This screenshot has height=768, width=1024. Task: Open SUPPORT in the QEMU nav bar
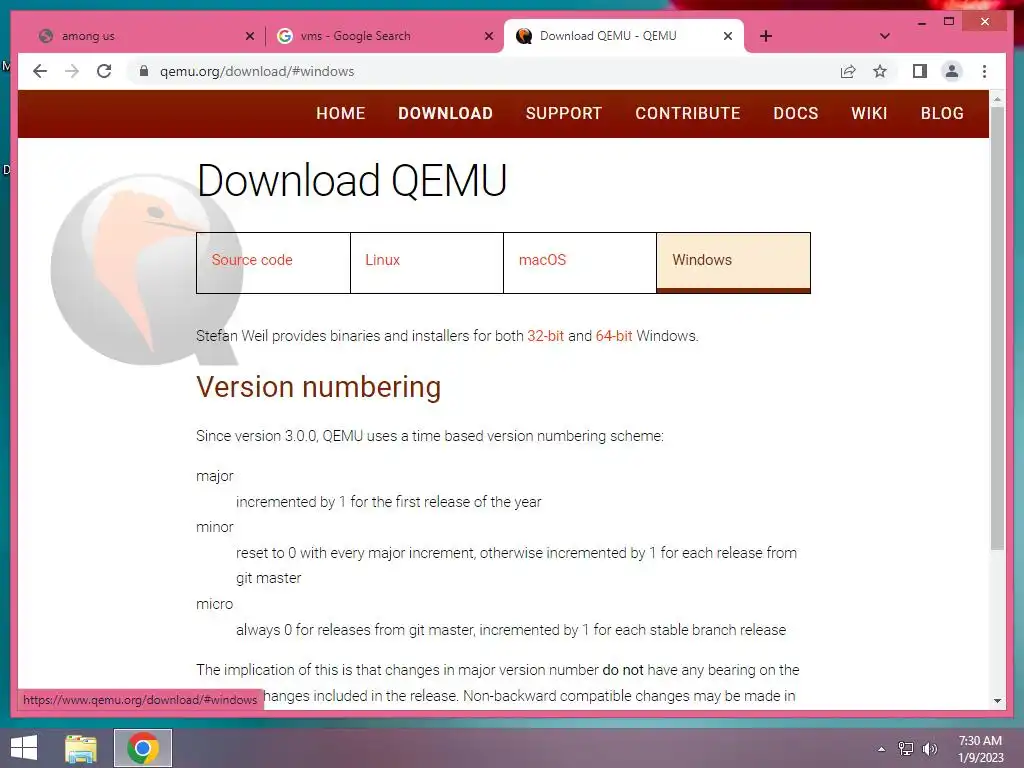click(x=564, y=113)
